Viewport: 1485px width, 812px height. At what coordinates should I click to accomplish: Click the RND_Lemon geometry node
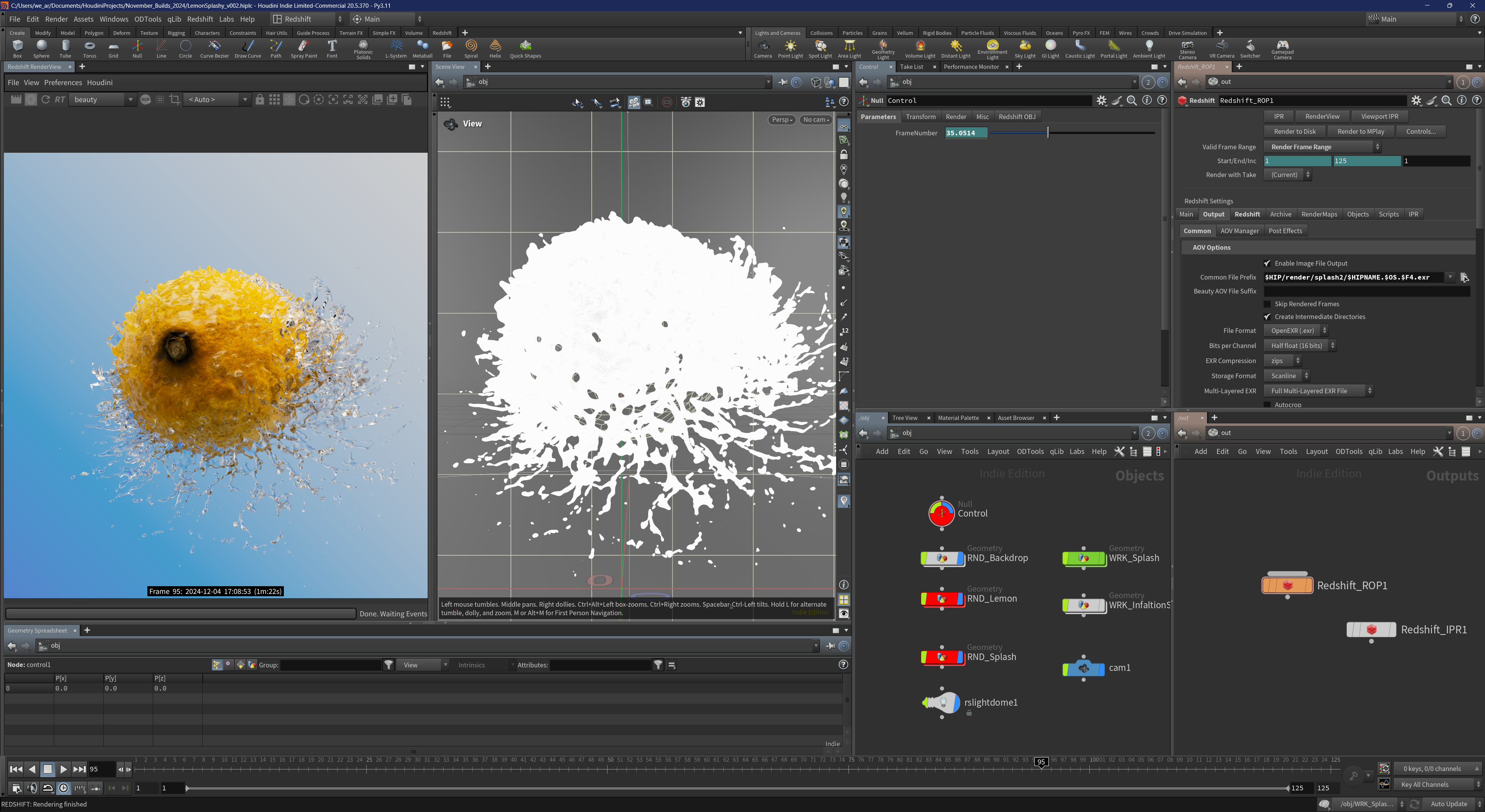pos(942,599)
